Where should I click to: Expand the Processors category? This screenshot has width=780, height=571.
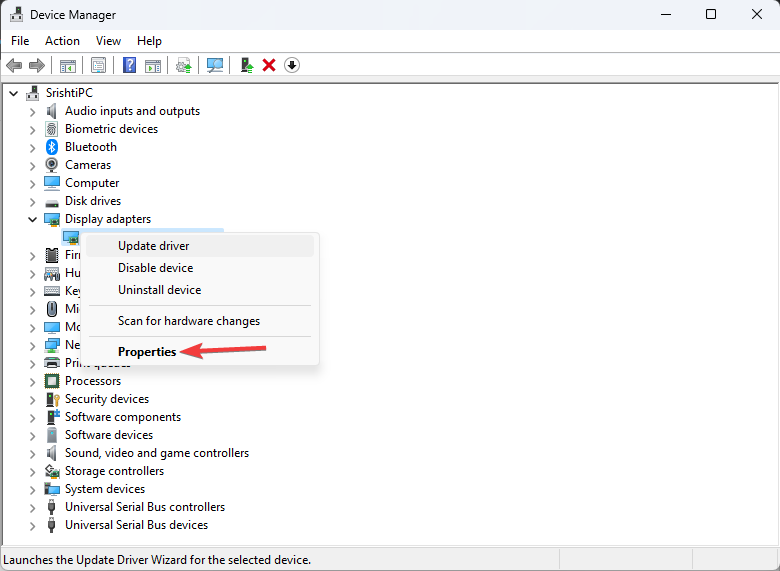[33, 382]
